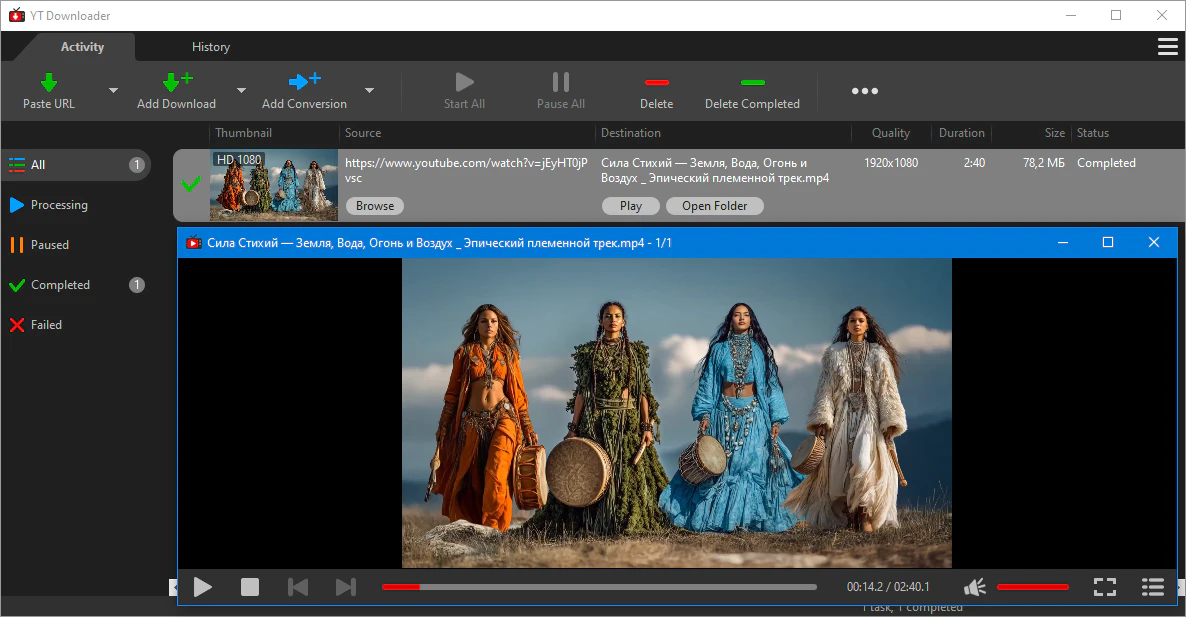1186x617 pixels.
Task: Click the Status column header
Action: click(1092, 133)
